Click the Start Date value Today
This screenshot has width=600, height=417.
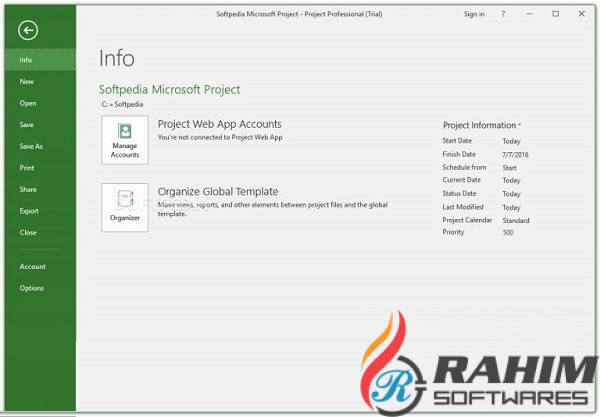pos(511,141)
